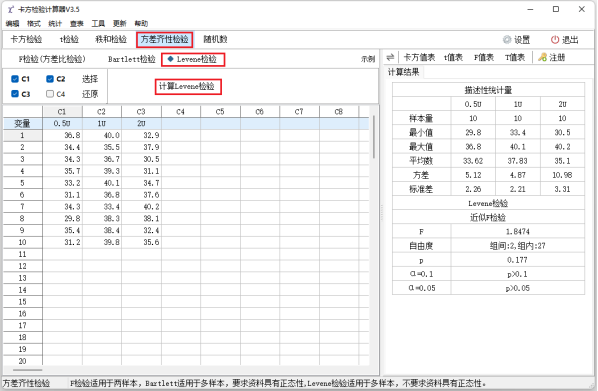This screenshot has width=598, height=391.
Task: Click the 示例 link
Action: tap(368, 59)
